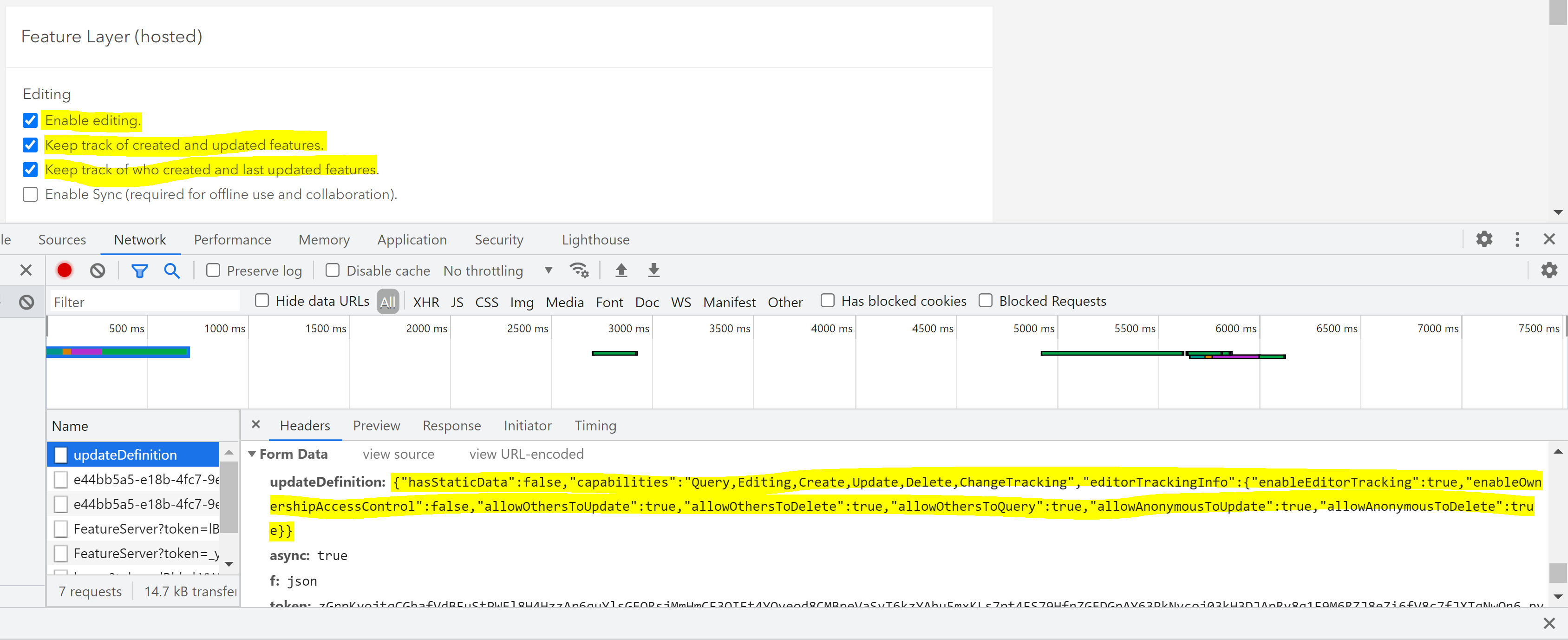The image size is (1568, 640).
Task: Click the view source link
Action: pyautogui.click(x=398, y=454)
